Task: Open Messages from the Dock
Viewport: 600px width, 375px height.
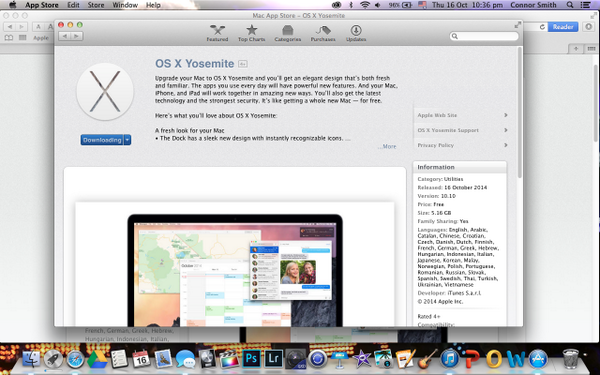Action: [x=185, y=360]
